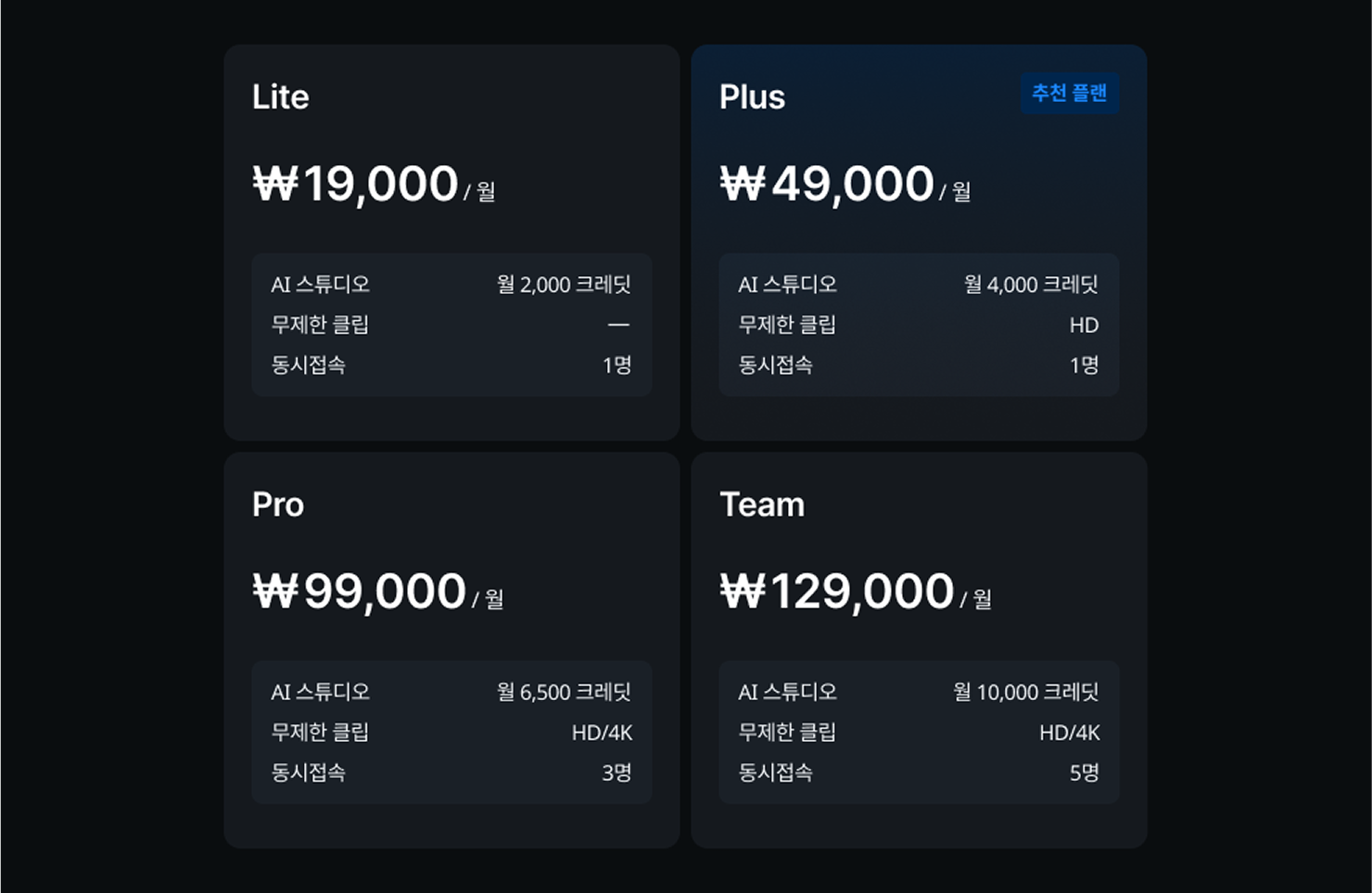Select the Team plan heading
The image size is (1372, 893).
pyautogui.click(x=762, y=505)
